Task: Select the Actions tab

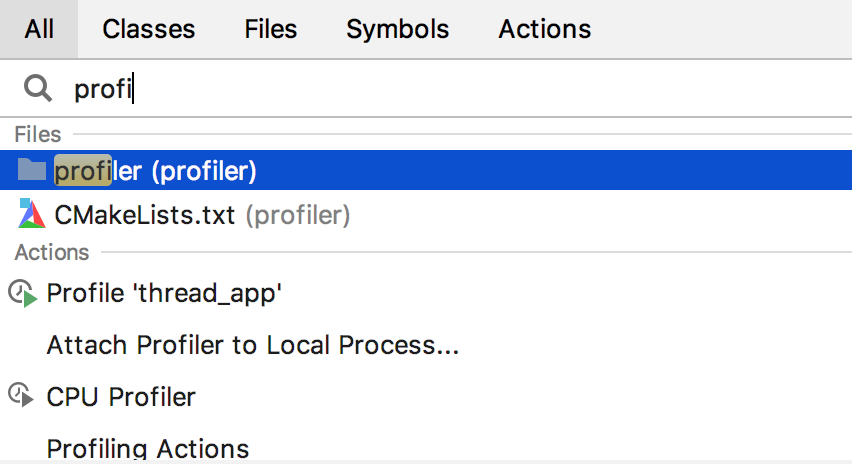Action: pos(545,29)
